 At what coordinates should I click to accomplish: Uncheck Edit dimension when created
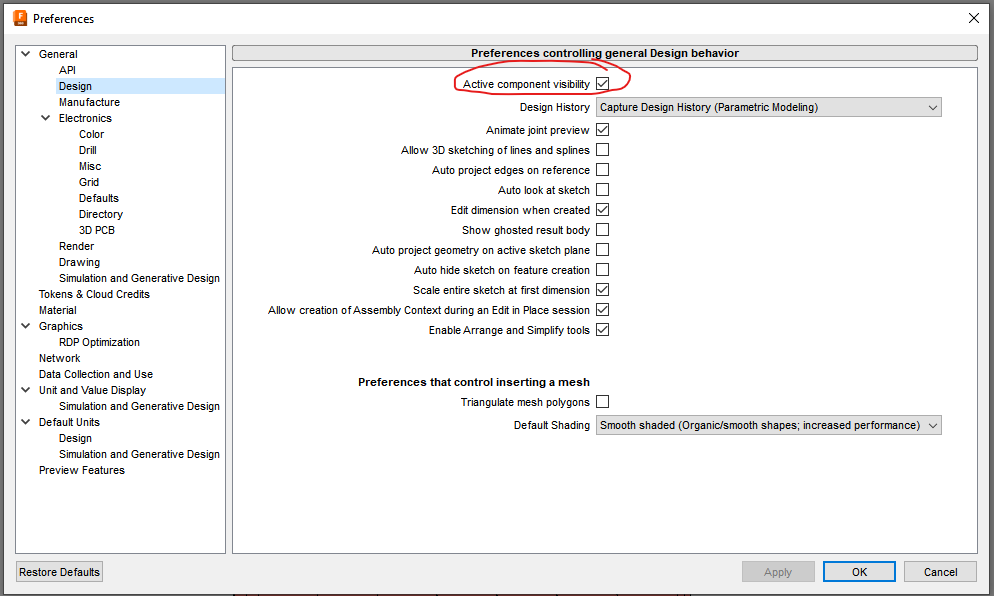(602, 209)
